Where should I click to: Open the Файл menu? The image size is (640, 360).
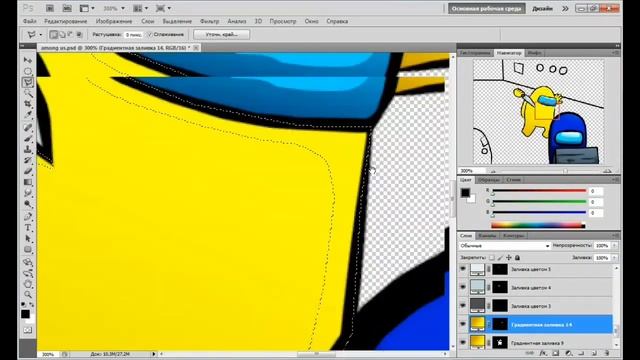[x=29, y=21]
